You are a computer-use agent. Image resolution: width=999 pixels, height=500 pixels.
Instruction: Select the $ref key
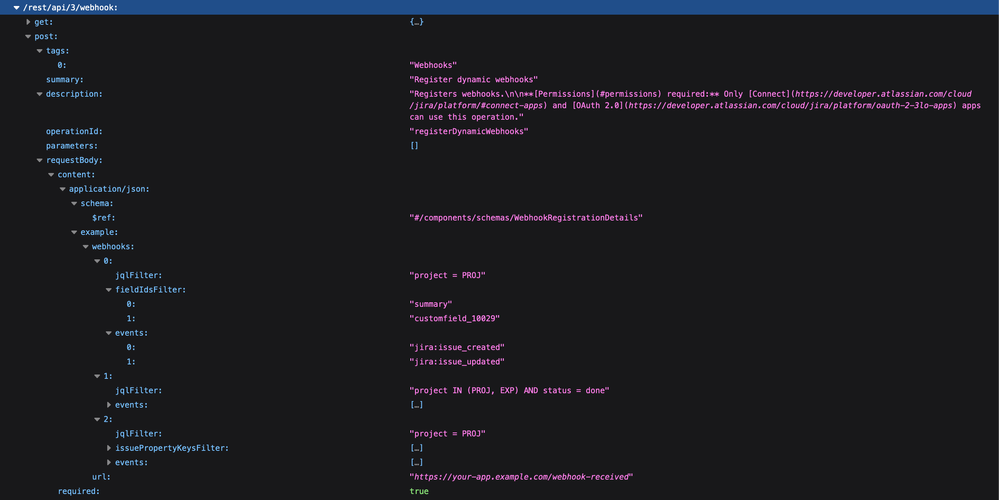click(x=103, y=218)
